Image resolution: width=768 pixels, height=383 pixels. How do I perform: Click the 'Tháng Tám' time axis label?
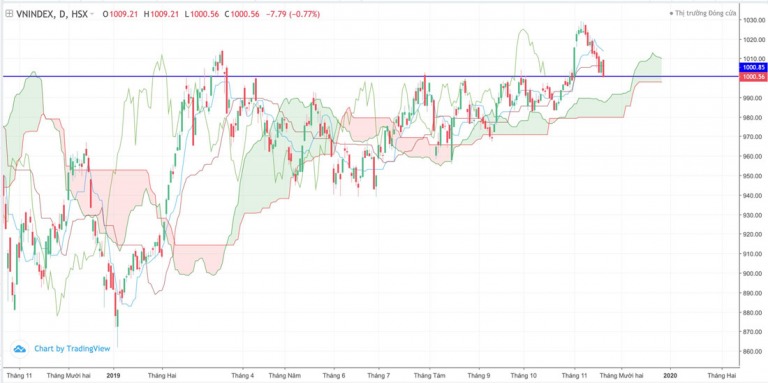(x=430, y=376)
